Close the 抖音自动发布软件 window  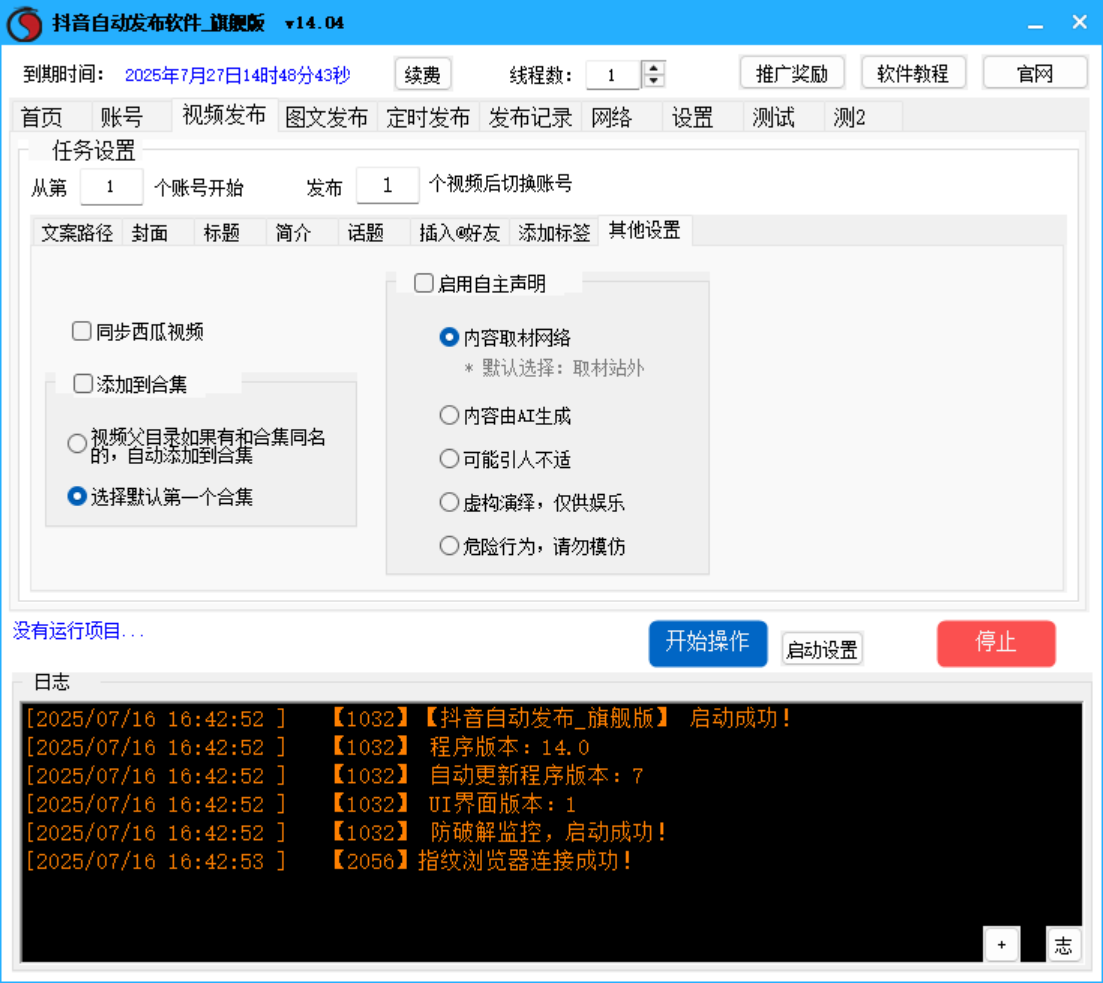click(x=1079, y=23)
